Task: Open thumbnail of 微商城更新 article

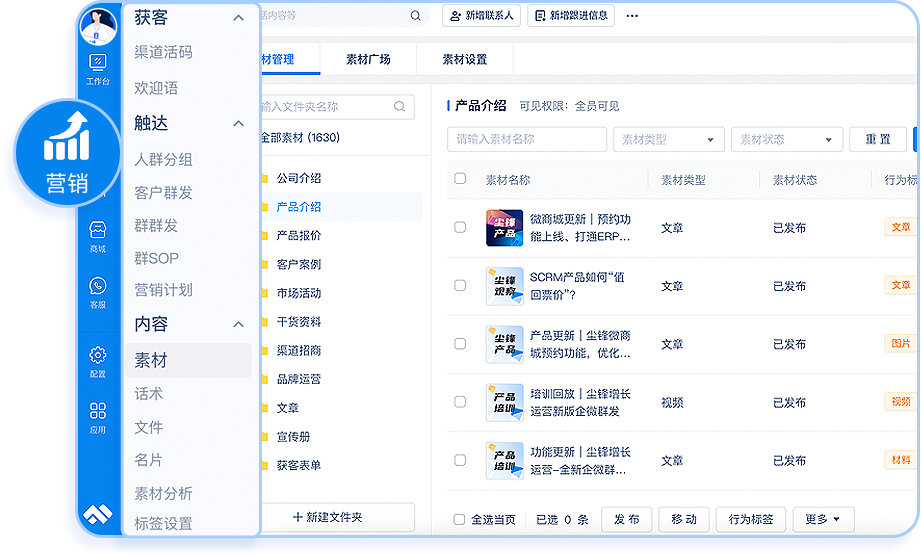Action: pos(505,228)
